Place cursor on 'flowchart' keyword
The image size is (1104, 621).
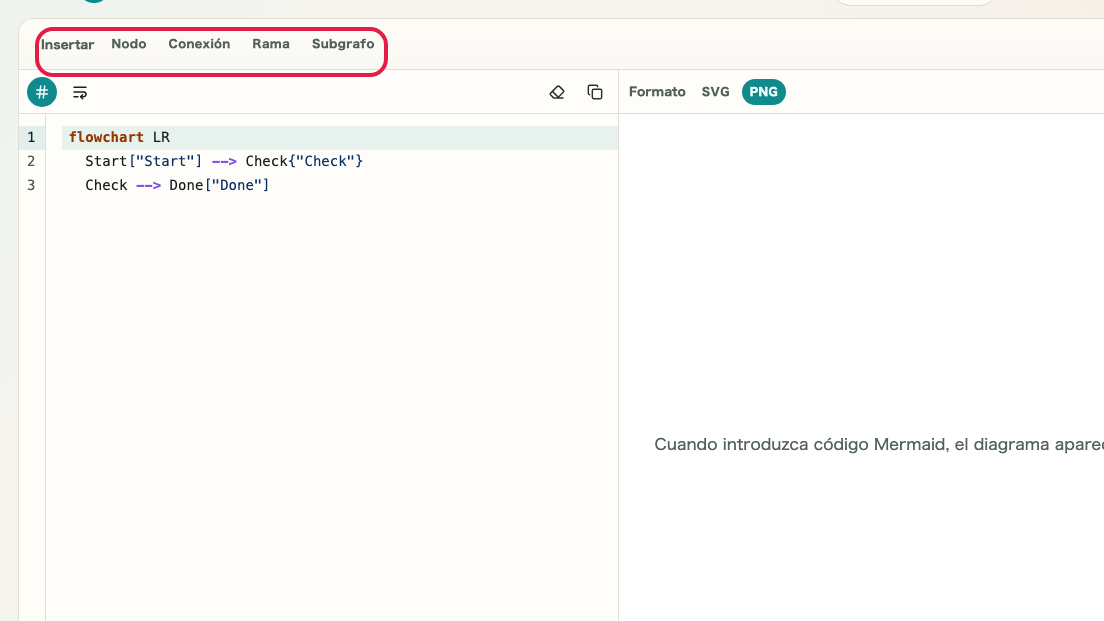[106, 137]
